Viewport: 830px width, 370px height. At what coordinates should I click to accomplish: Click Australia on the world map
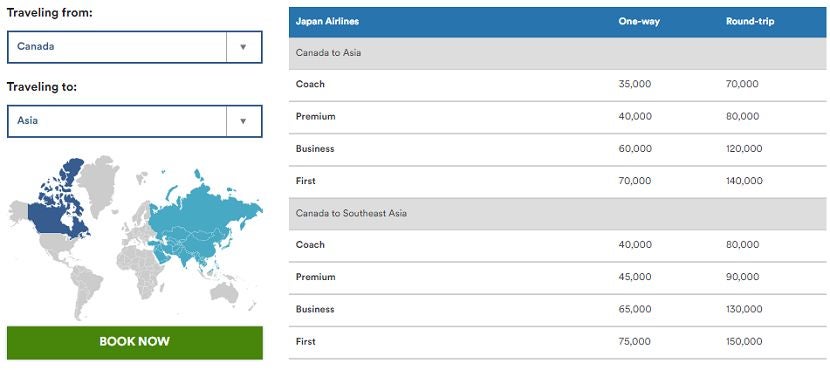pos(225,293)
